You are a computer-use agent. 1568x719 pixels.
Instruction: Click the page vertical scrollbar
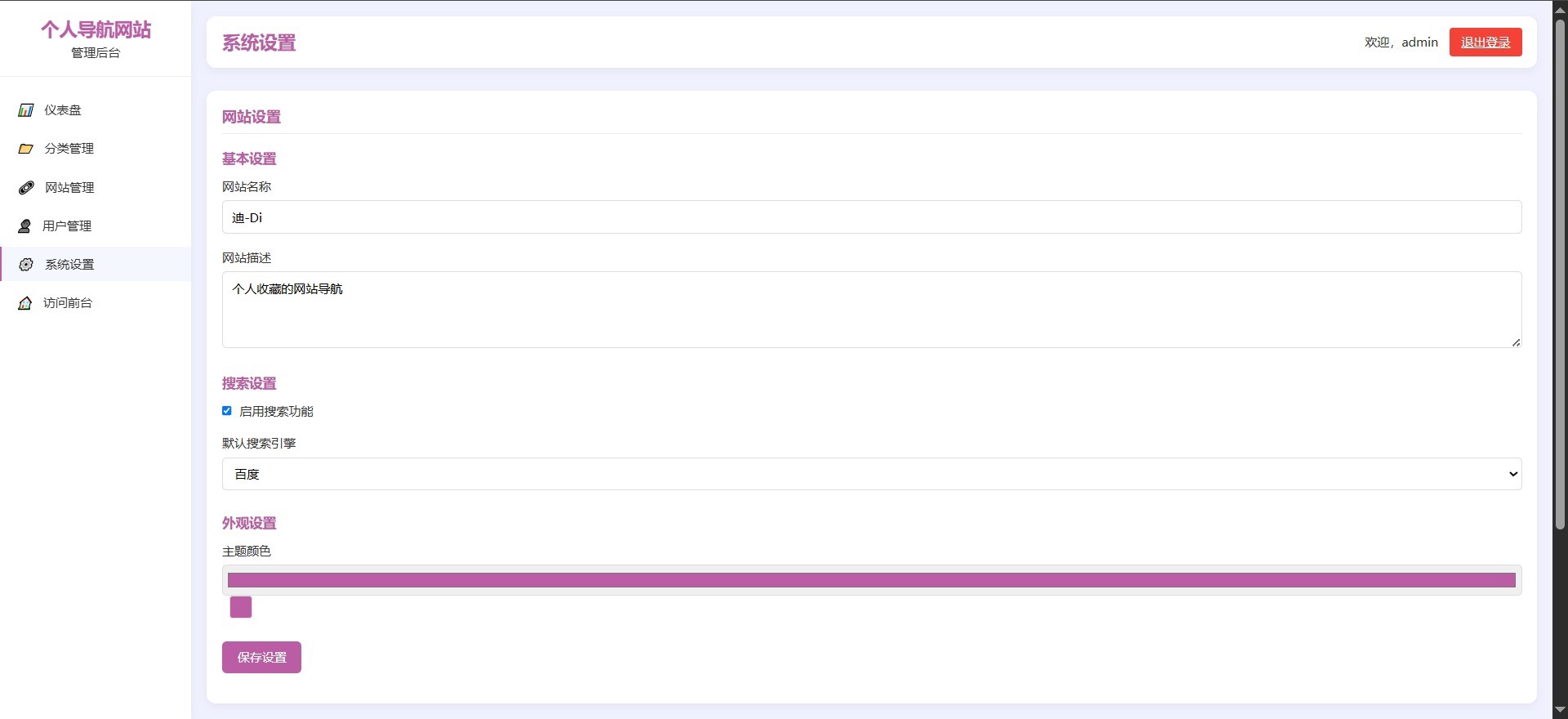1560,275
